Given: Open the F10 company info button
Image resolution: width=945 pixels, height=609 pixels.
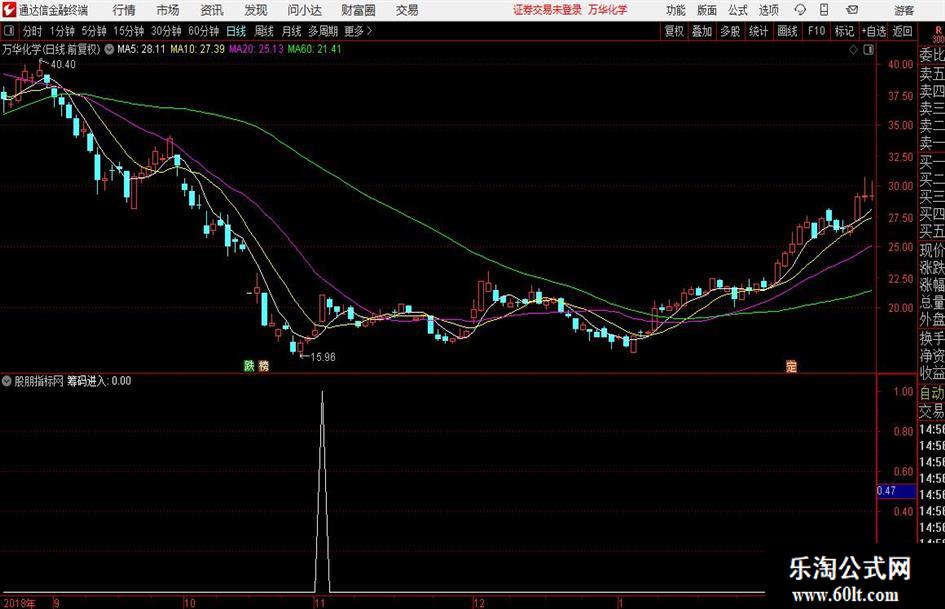Looking at the screenshot, I should [x=816, y=31].
